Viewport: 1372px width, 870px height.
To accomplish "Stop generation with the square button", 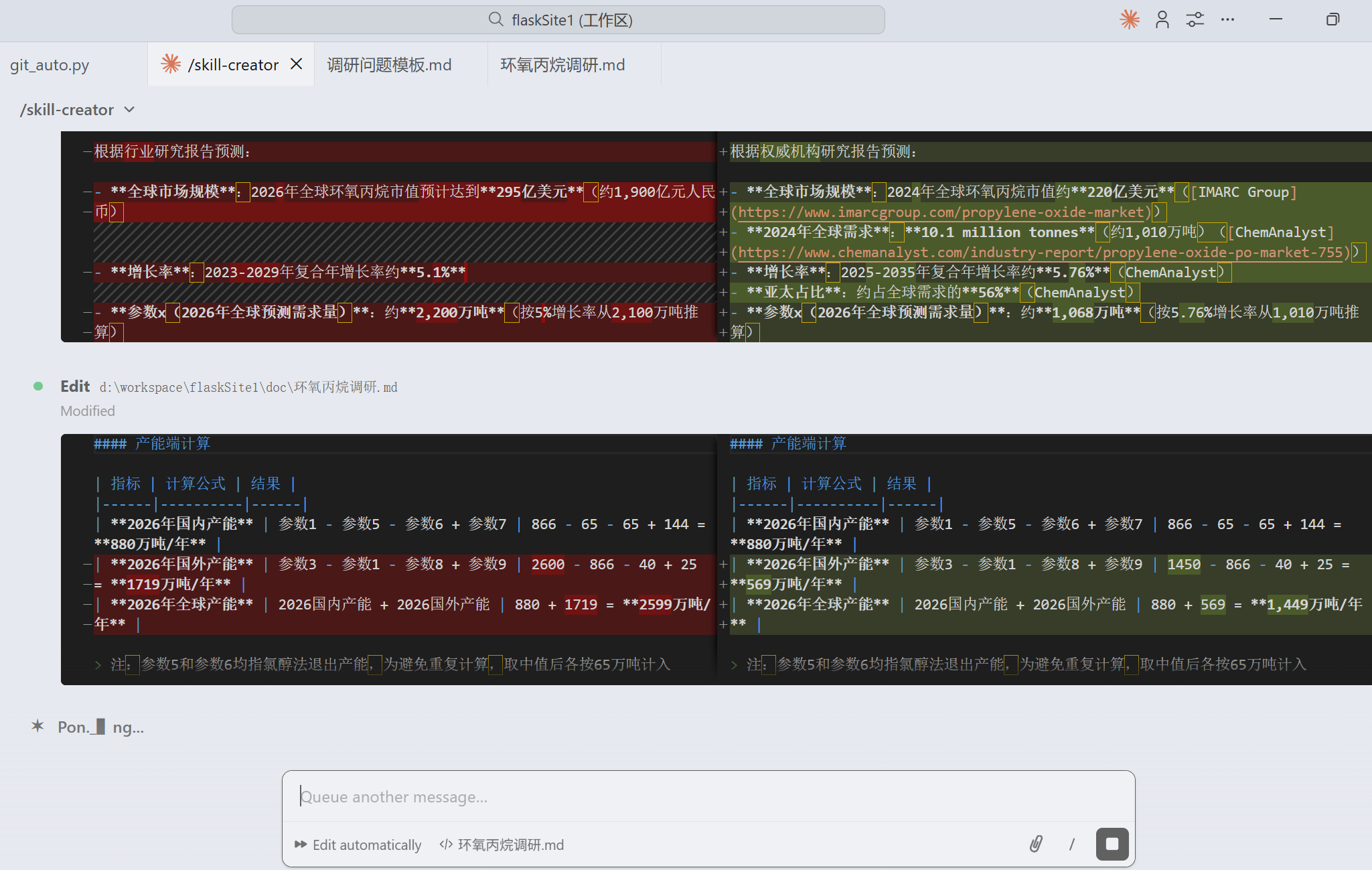I will point(1112,844).
